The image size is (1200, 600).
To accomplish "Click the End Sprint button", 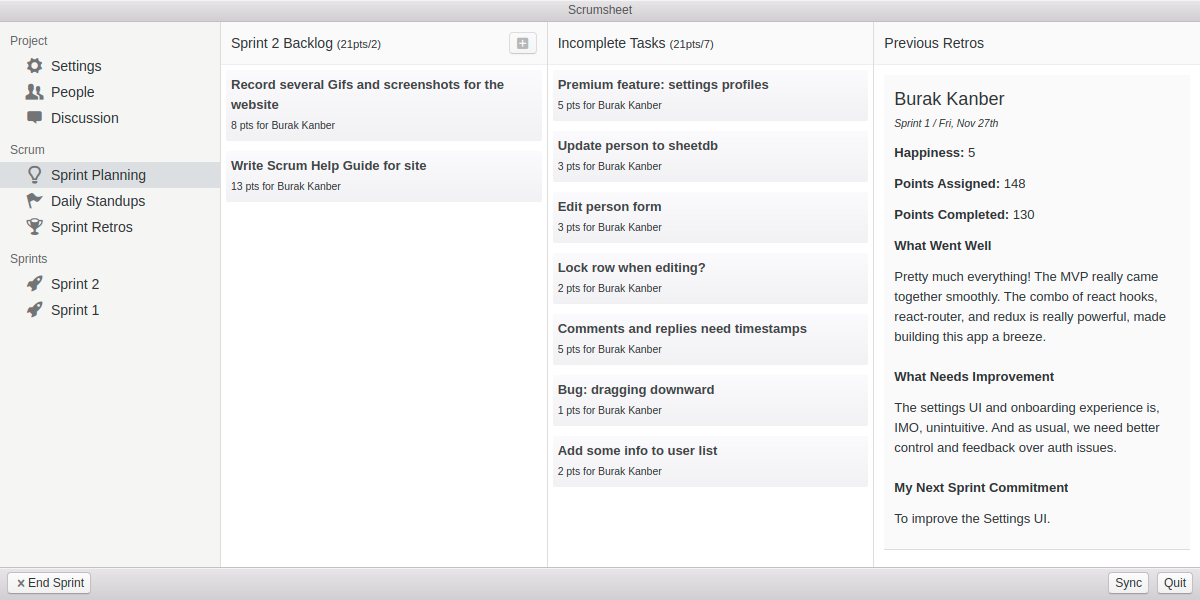I will click(x=48, y=583).
